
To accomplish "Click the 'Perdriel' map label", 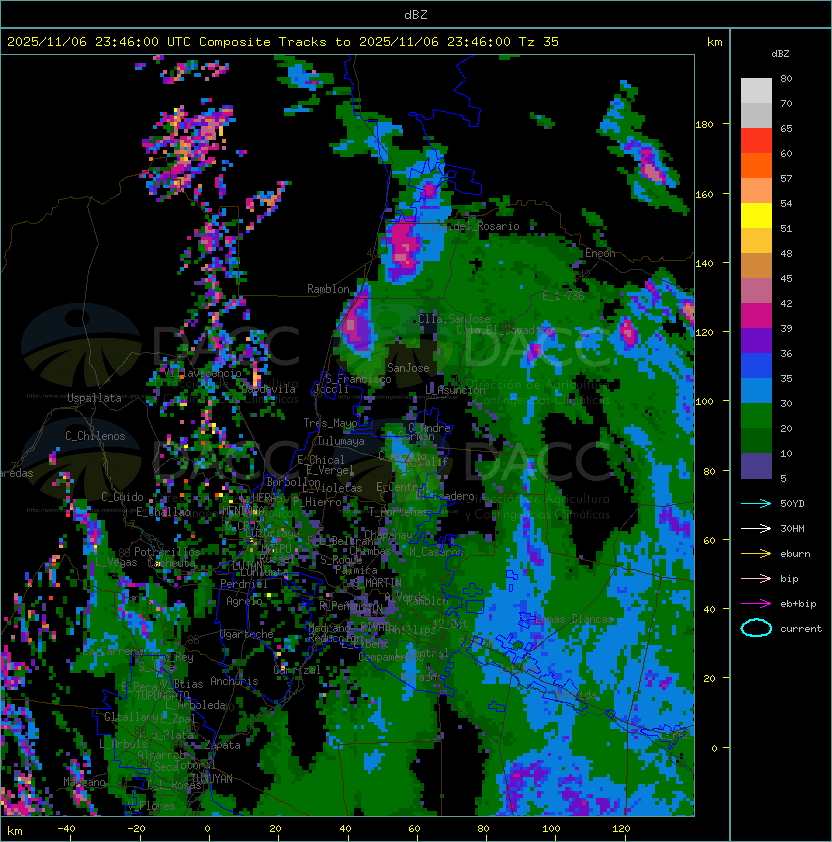I will (x=244, y=584).
